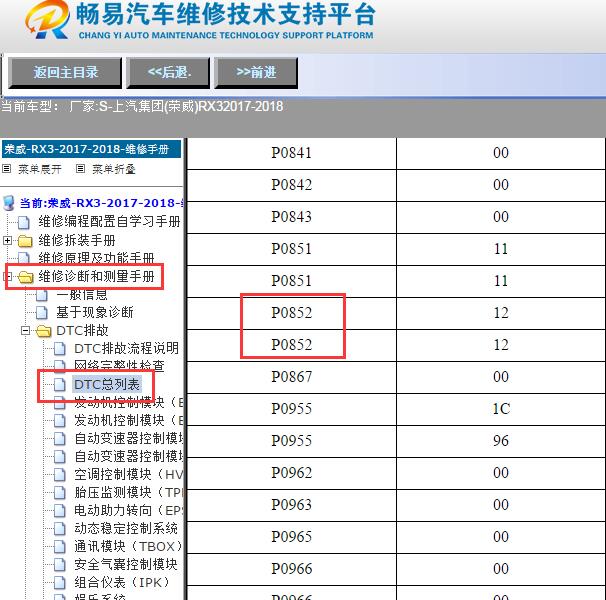Click folder icon of DTC排故
The image size is (606, 600).
(43, 331)
